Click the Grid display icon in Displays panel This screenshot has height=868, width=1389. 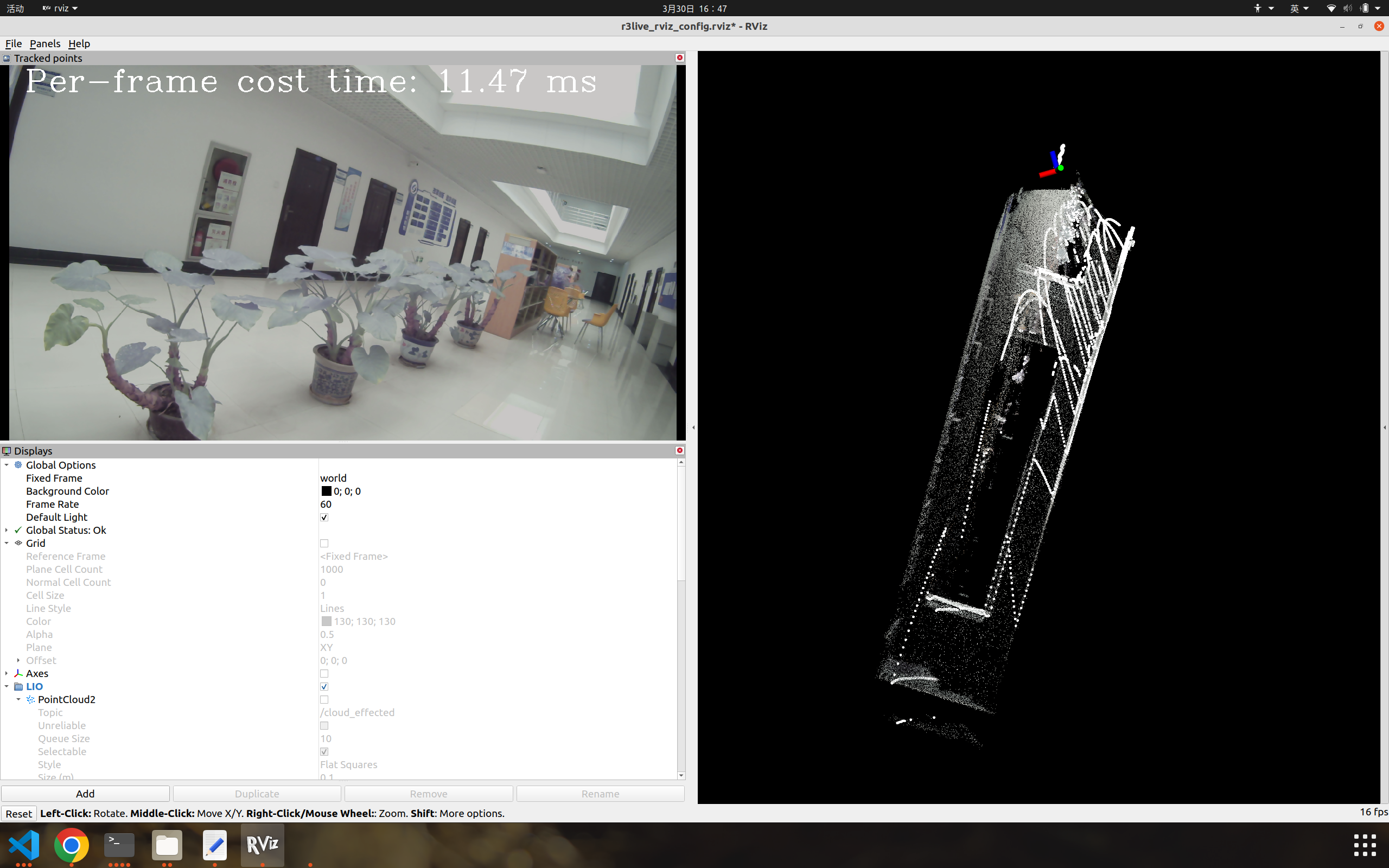click(18, 543)
